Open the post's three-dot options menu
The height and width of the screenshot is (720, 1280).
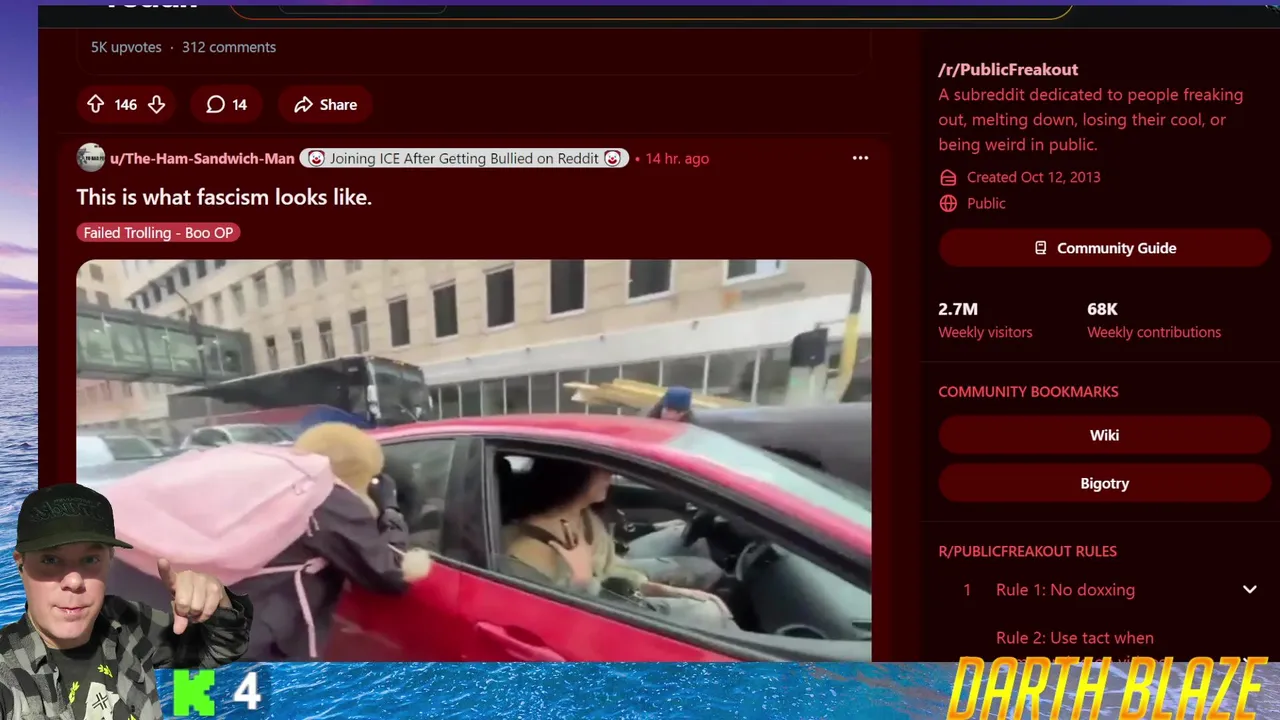860,158
